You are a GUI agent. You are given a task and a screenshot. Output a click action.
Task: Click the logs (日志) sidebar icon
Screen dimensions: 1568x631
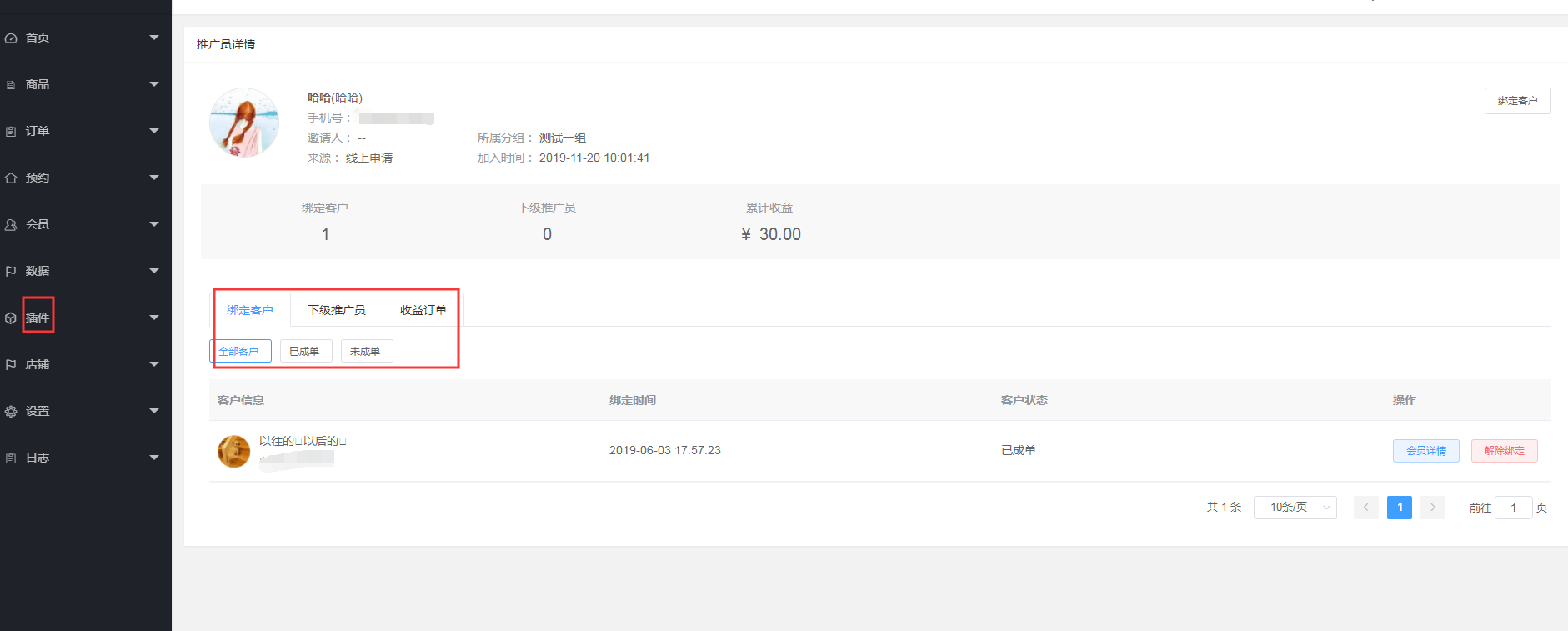point(11,458)
